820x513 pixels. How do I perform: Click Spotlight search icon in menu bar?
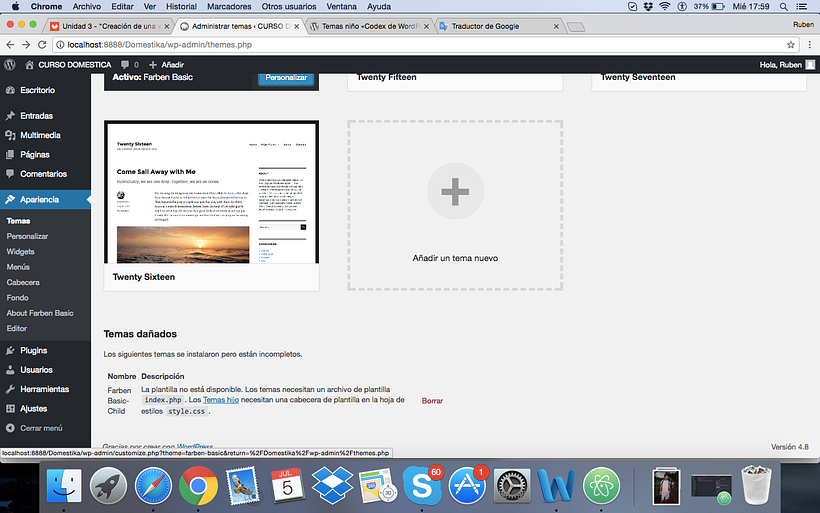click(783, 6)
